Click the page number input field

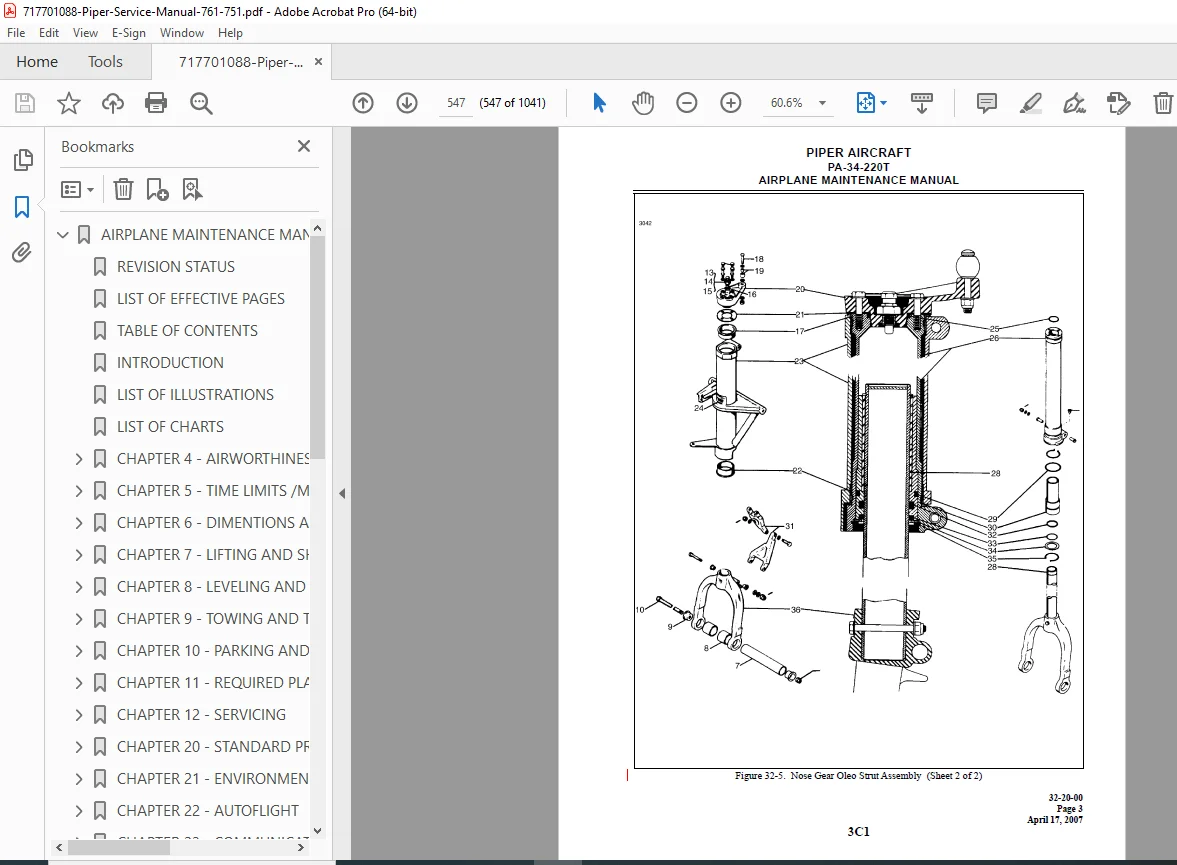(456, 103)
